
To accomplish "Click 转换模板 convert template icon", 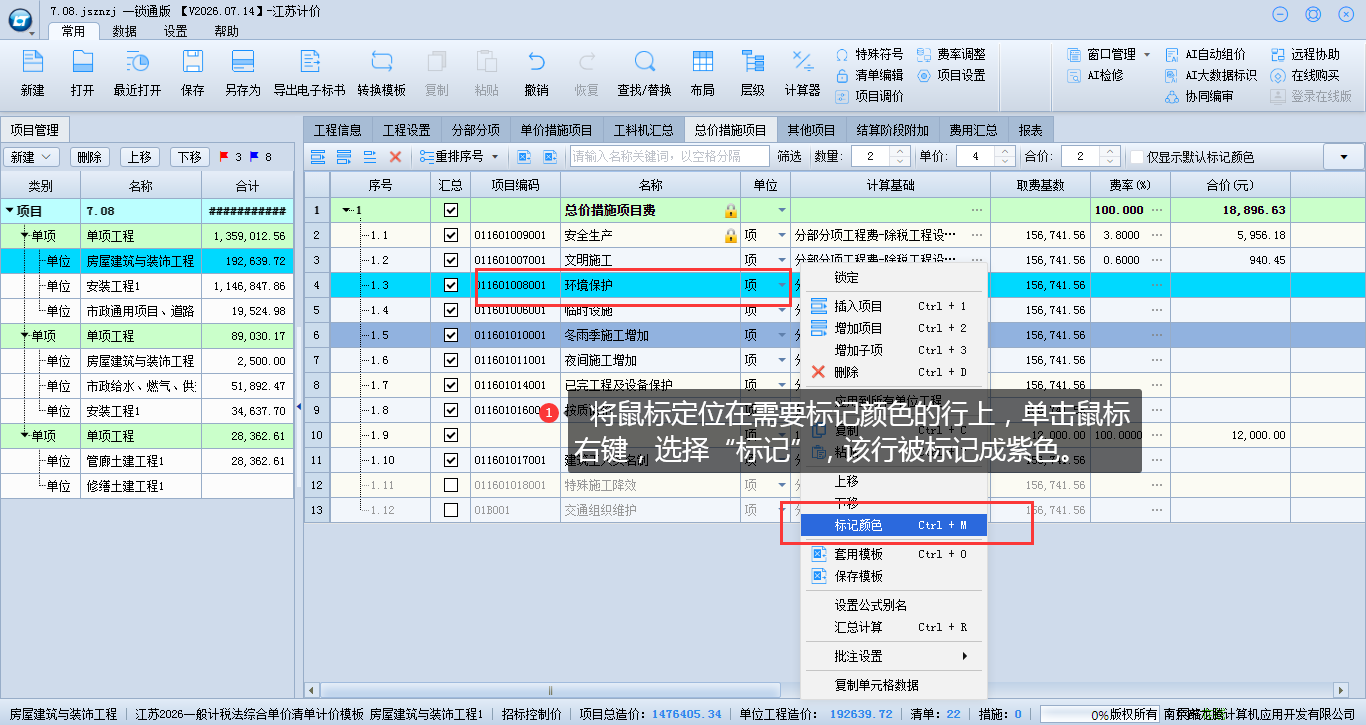I will tap(381, 62).
